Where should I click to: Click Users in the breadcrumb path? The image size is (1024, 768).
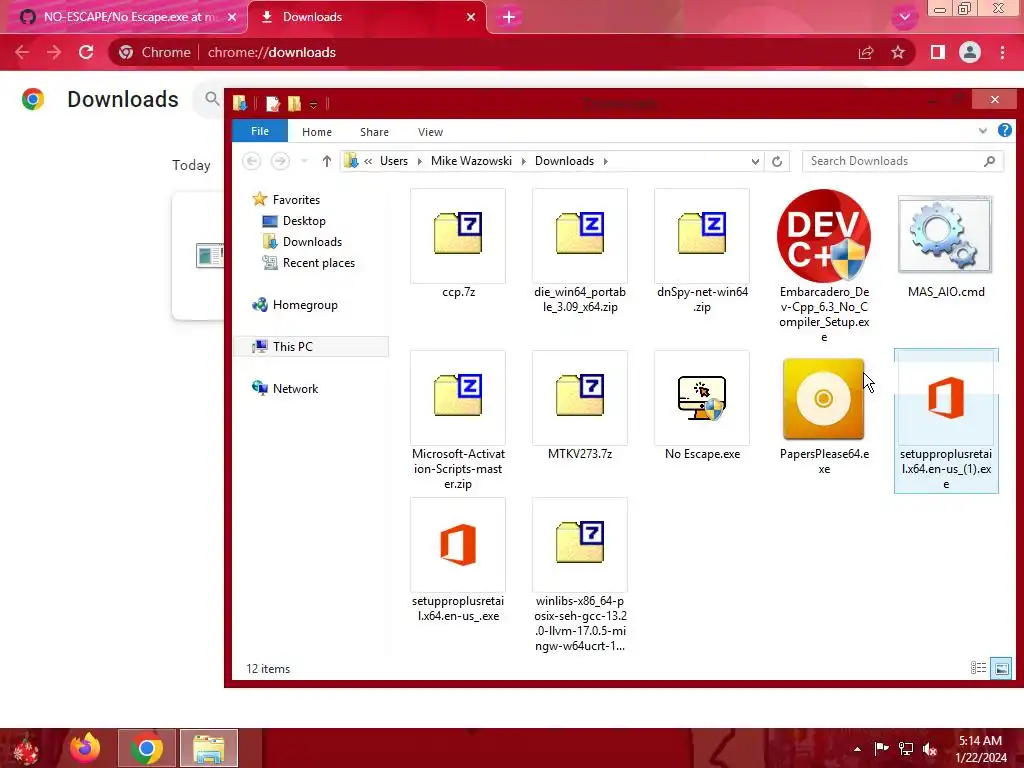(394, 161)
